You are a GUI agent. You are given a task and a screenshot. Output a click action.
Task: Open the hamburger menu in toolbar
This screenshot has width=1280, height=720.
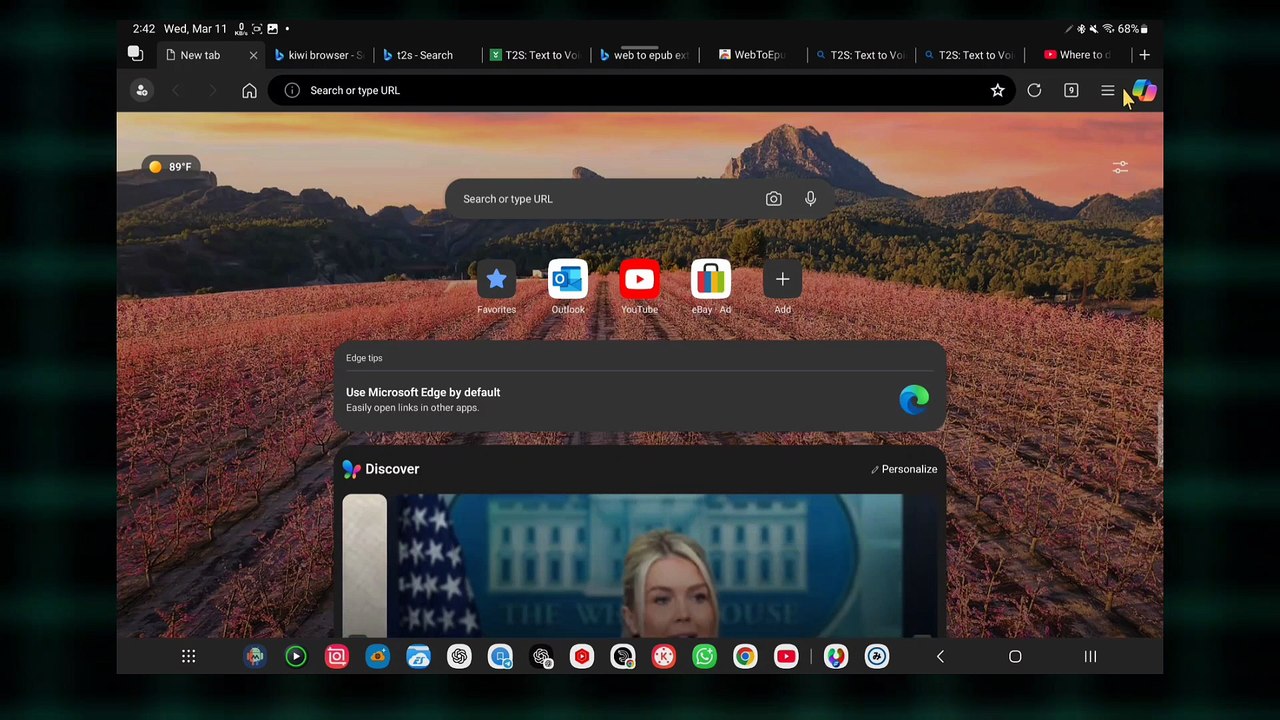[x=1108, y=91]
